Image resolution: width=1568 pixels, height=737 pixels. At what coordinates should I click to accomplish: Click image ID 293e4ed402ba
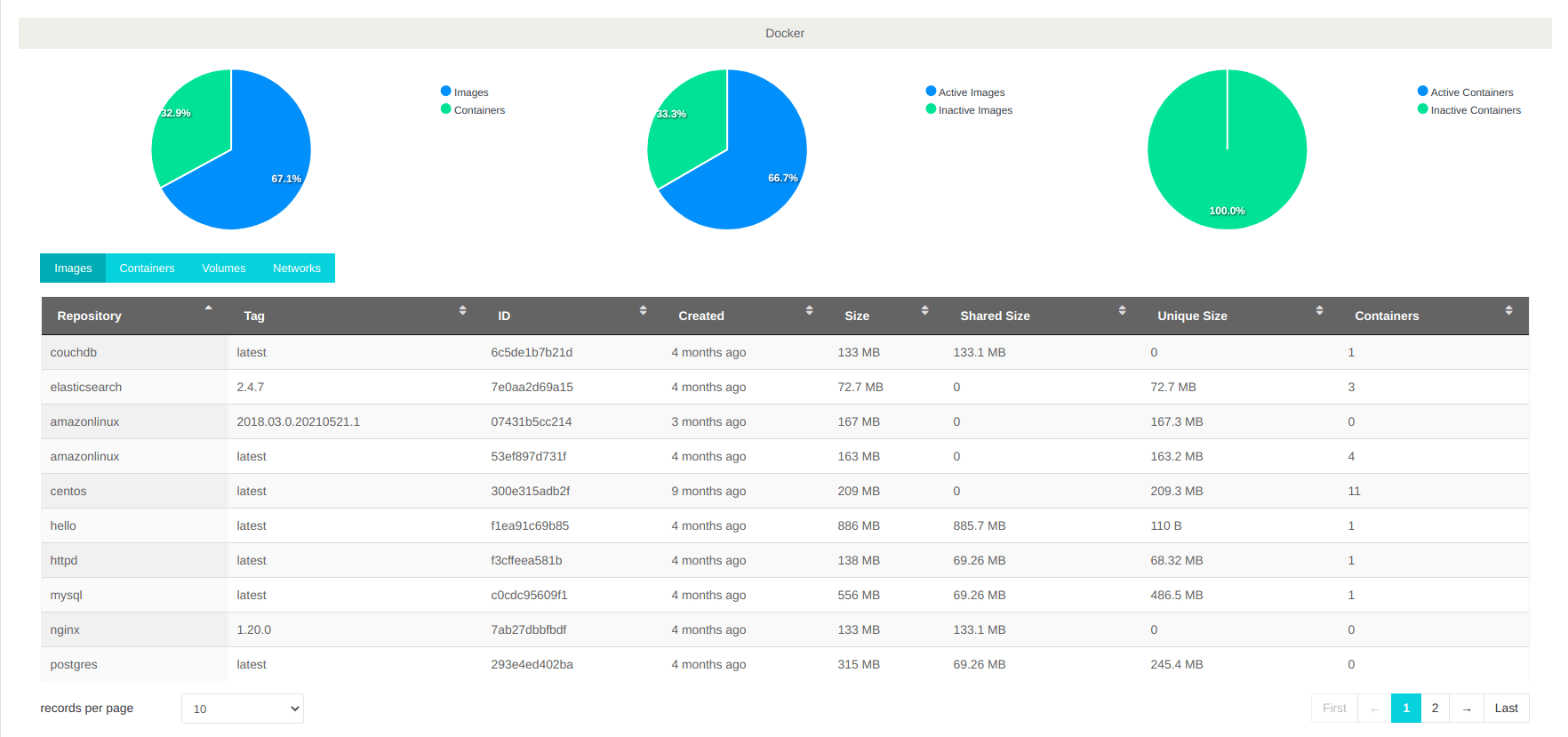coord(532,664)
